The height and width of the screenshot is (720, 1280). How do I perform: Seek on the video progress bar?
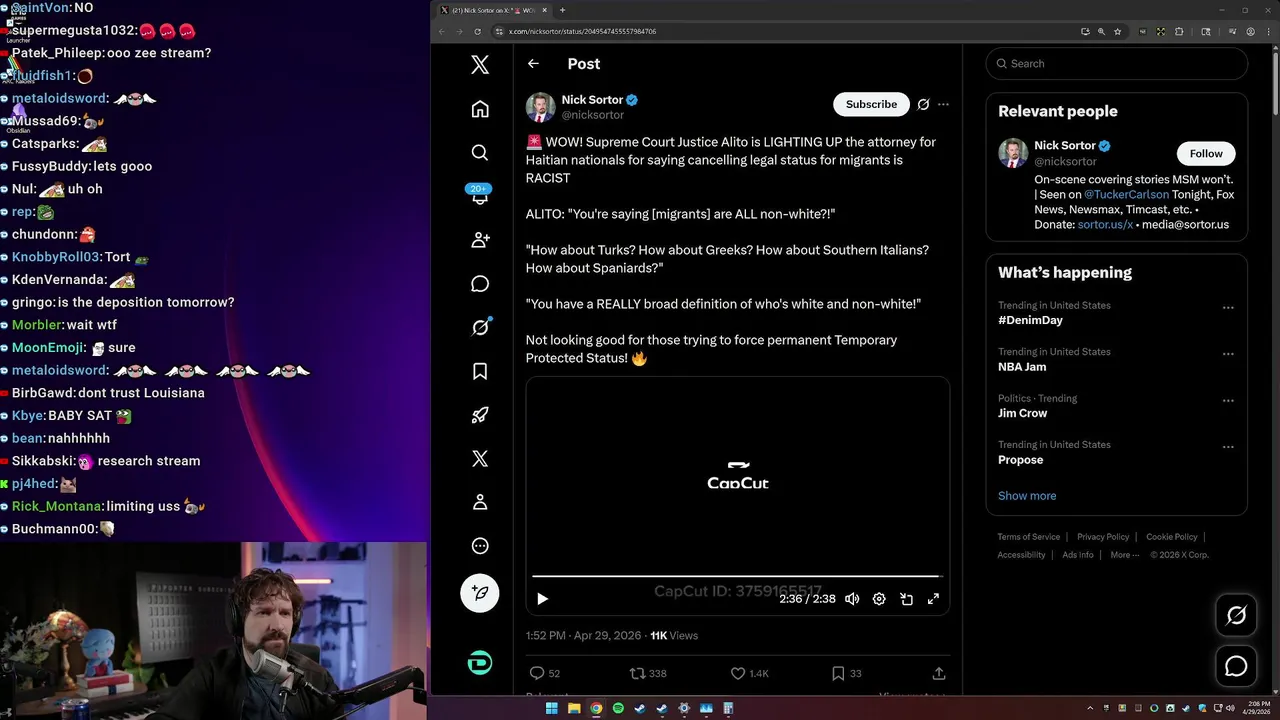click(736, 577)
